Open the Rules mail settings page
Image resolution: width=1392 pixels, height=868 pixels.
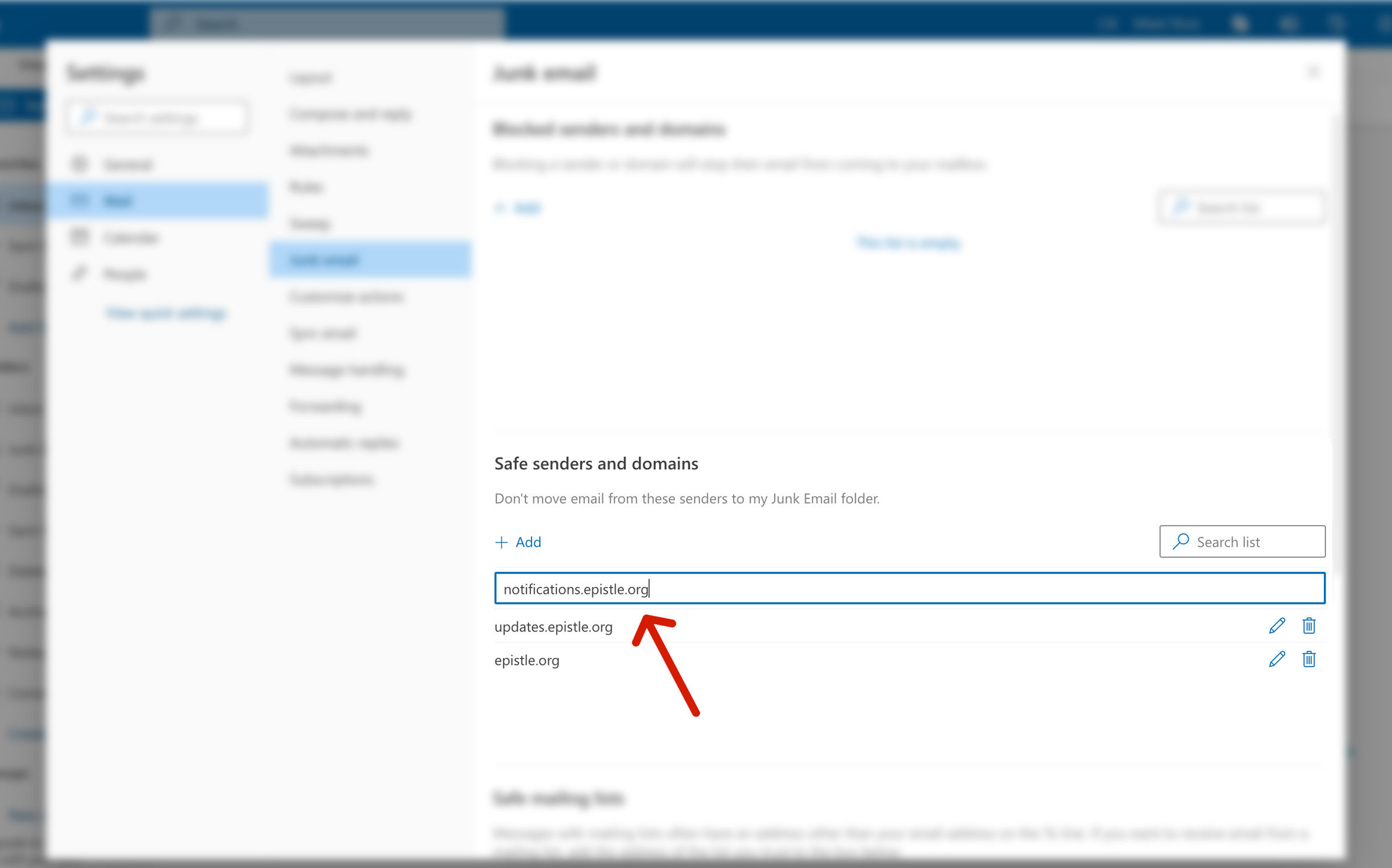(306, 187)
